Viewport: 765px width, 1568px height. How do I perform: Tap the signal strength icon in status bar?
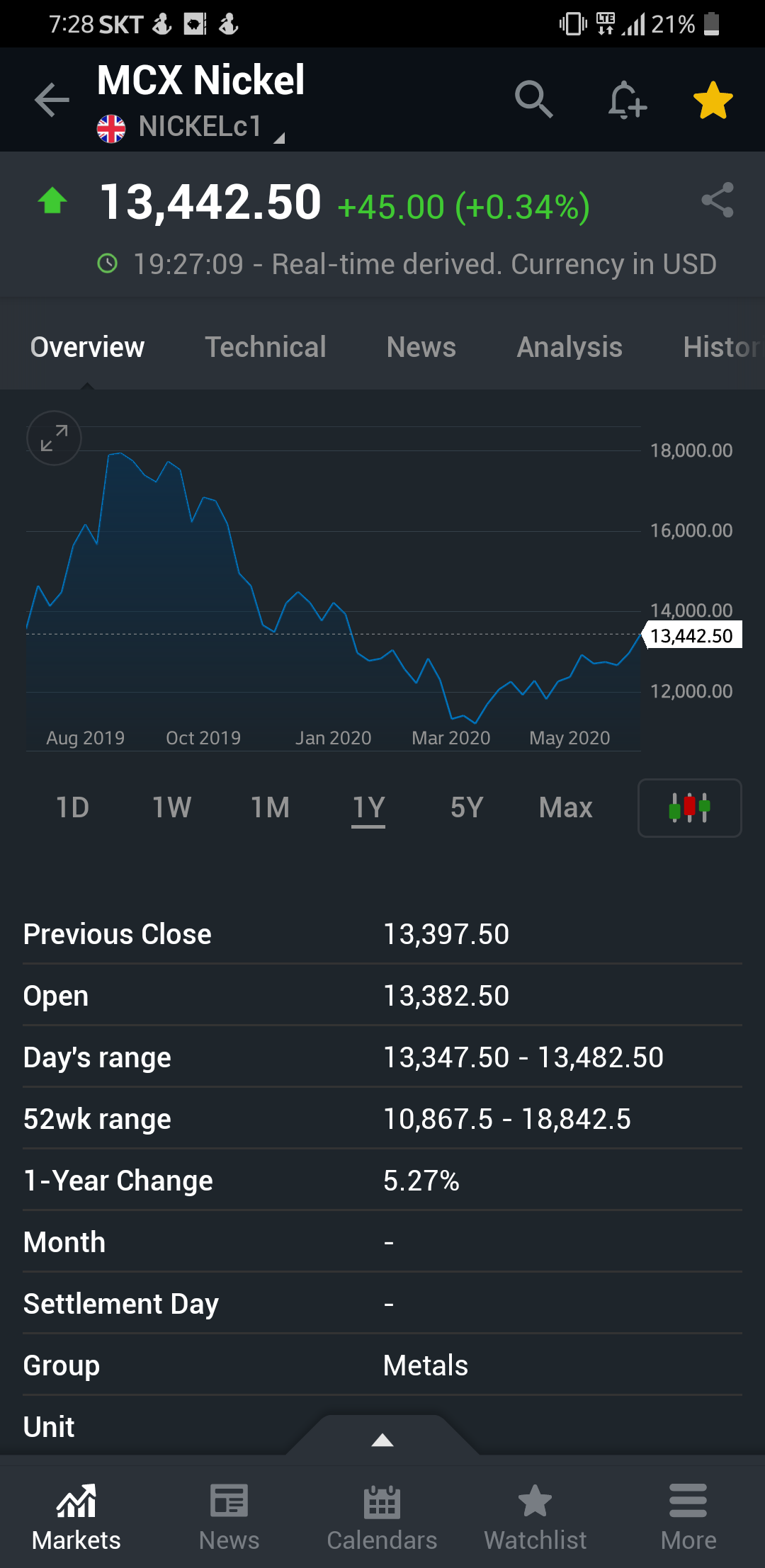pos(634,25)
